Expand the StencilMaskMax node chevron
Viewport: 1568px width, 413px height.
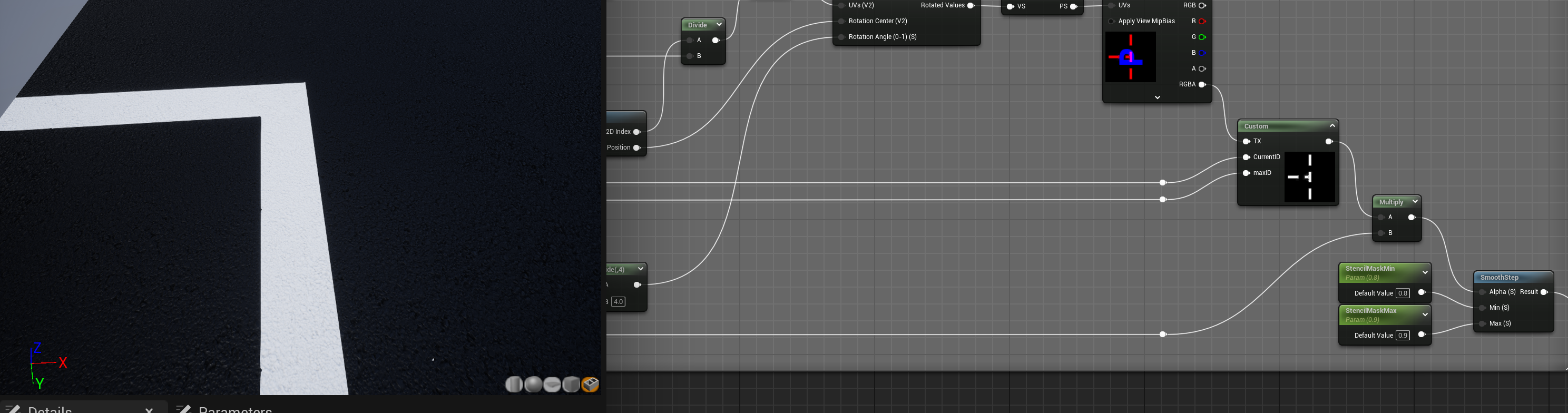point(1425,314)
